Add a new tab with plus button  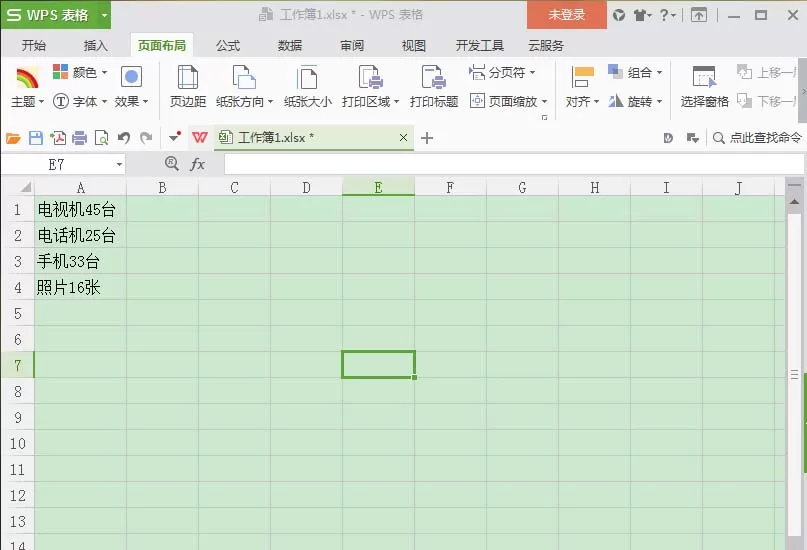427,138
